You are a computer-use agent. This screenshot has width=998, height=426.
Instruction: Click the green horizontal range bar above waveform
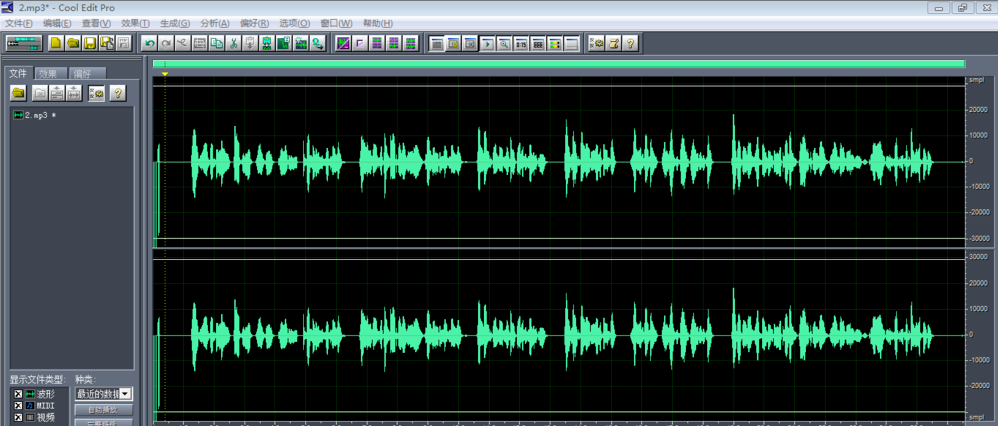click(x=558, y=64)
